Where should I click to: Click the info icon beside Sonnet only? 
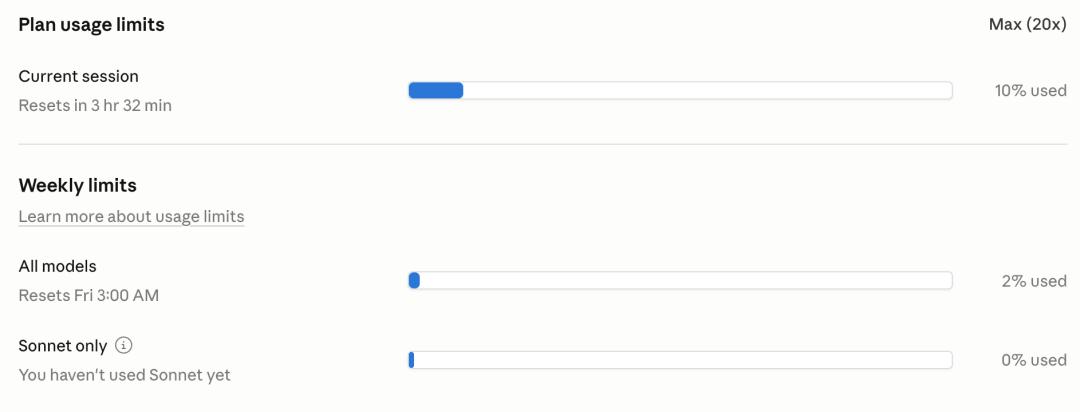click(124, 345)
